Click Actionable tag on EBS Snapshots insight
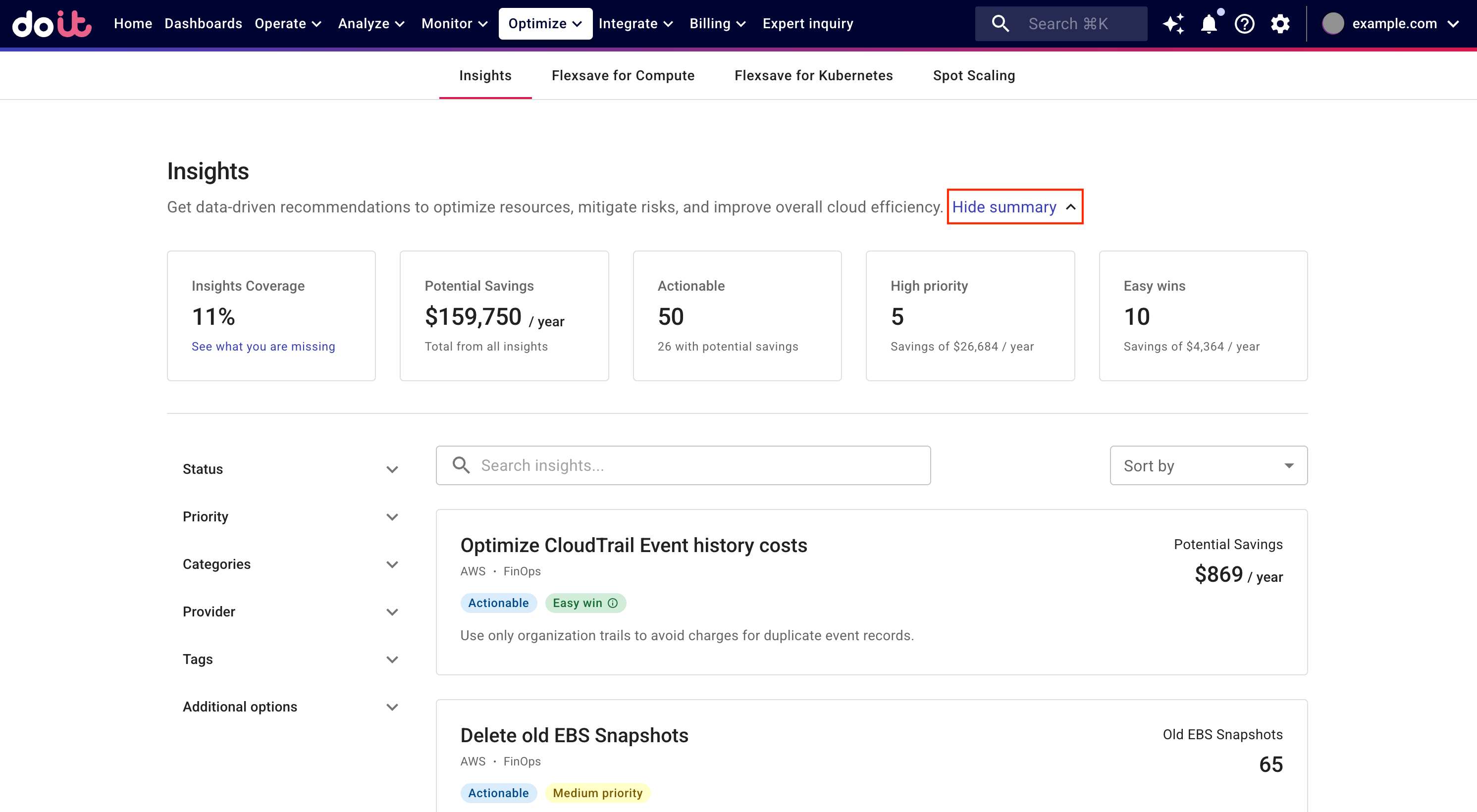Screen dimensions: 1477x812 498,793
